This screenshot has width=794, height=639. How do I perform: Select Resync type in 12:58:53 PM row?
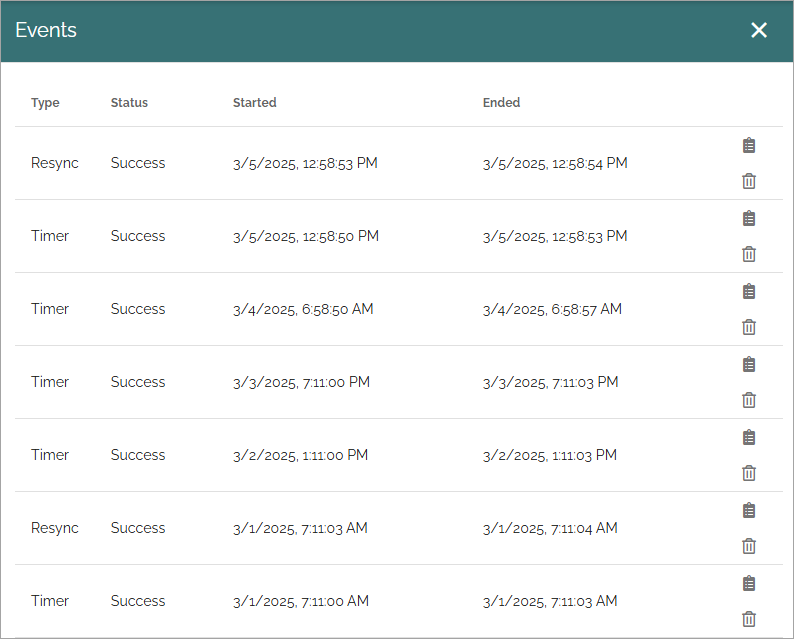[x=55, y=163]
